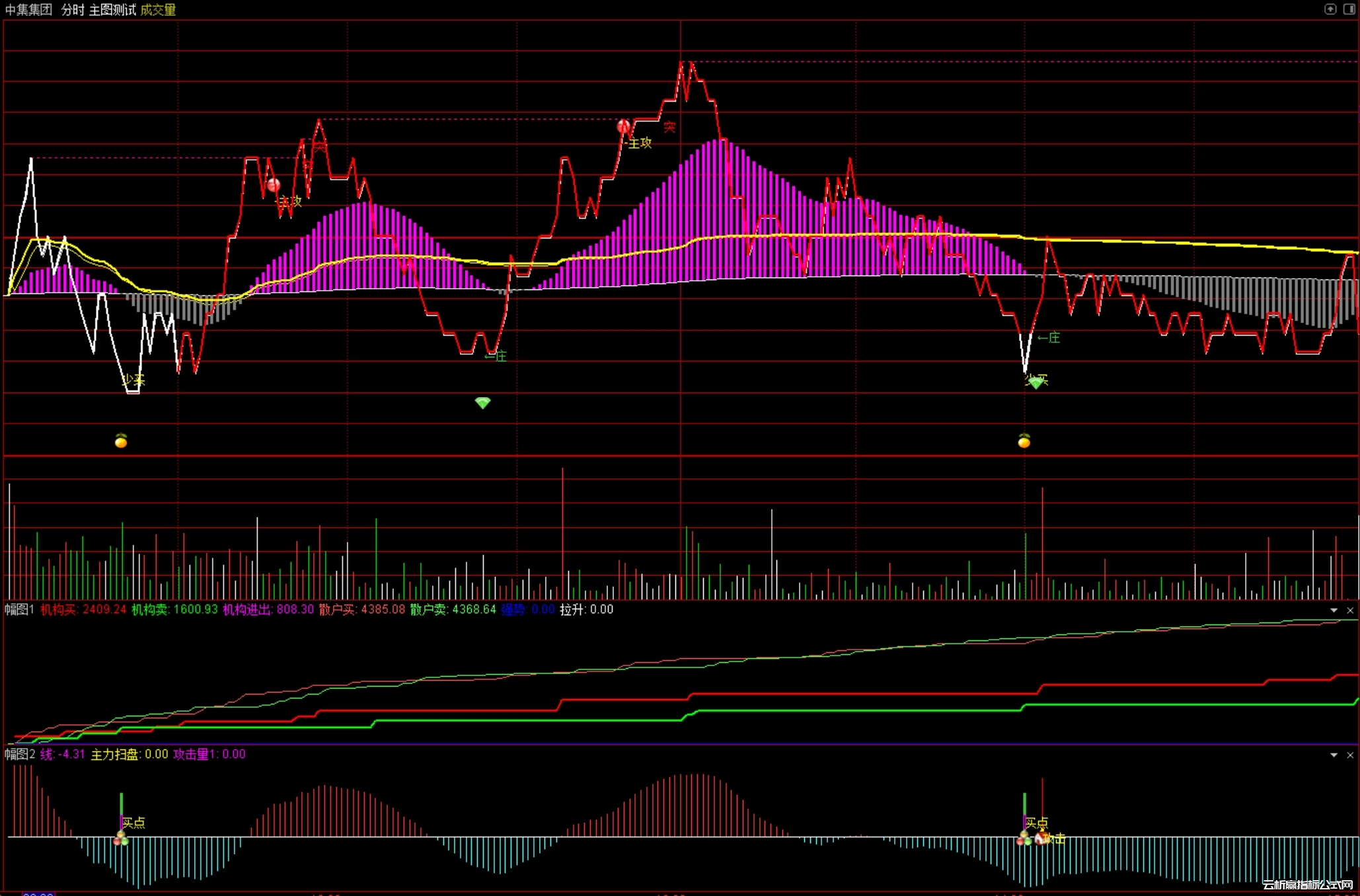Click the red ball marker beside left 主攻

click(274, 185)
